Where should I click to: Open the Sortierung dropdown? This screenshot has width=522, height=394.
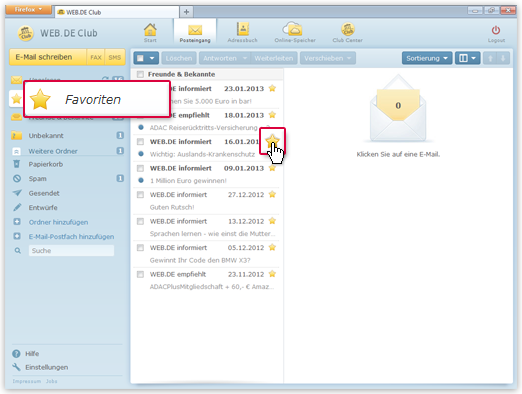(427, 58)
